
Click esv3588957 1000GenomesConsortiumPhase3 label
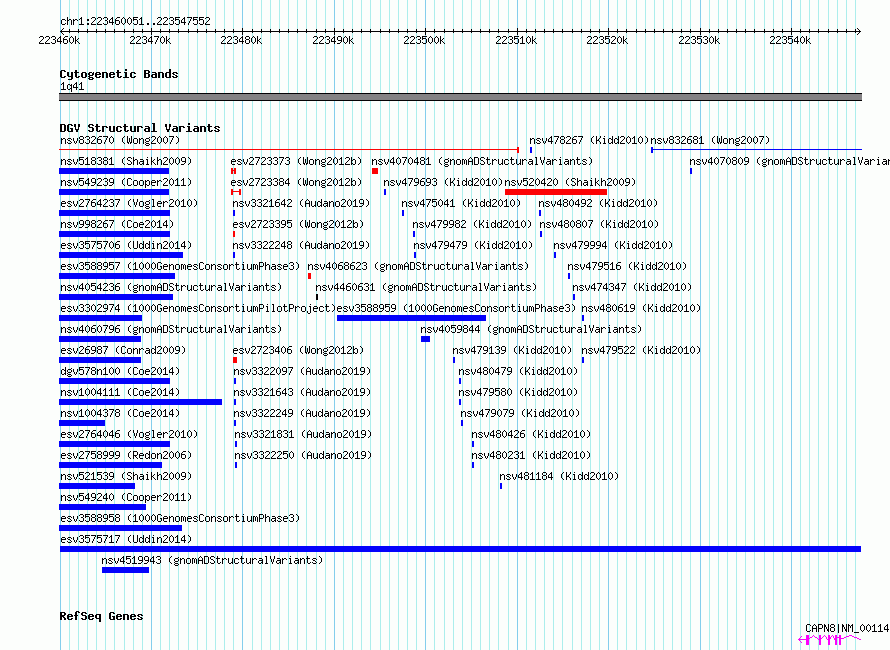pos(180,266)
